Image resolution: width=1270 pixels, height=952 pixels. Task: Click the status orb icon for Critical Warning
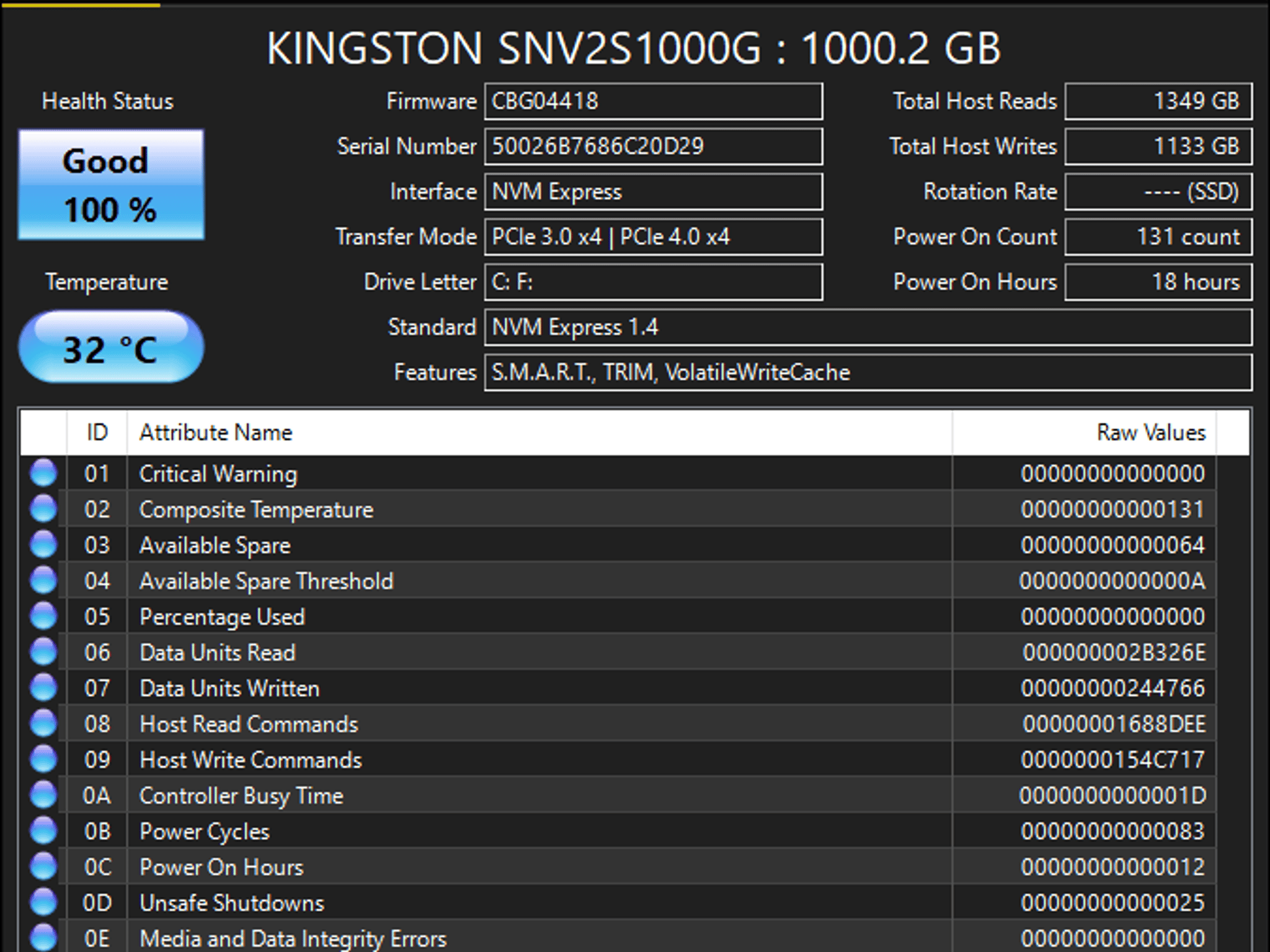(43, 474)
